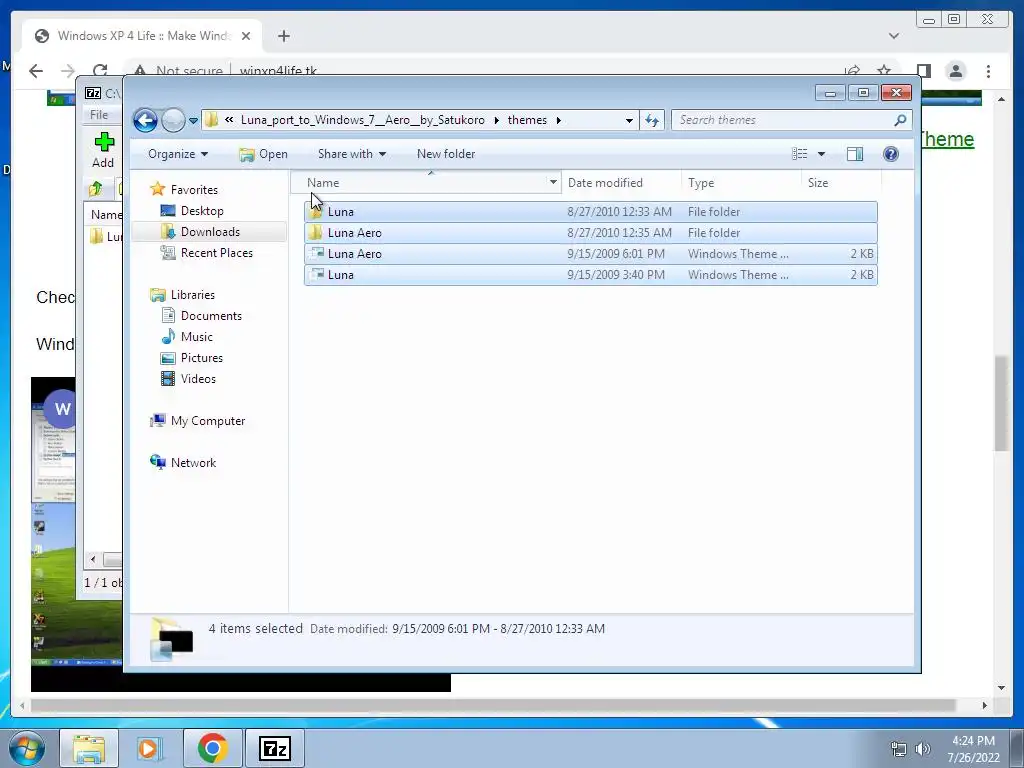Click Luna_port_to_Windows_7 breadcrumb segment
Screen dimensions: 1024x768
coord(362,120)
